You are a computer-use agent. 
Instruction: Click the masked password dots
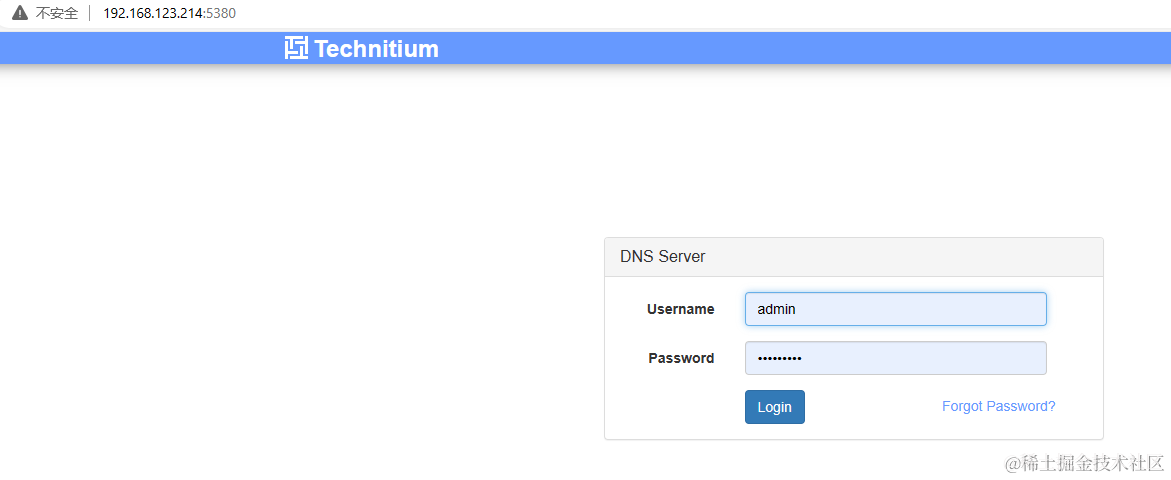point(780,359)
